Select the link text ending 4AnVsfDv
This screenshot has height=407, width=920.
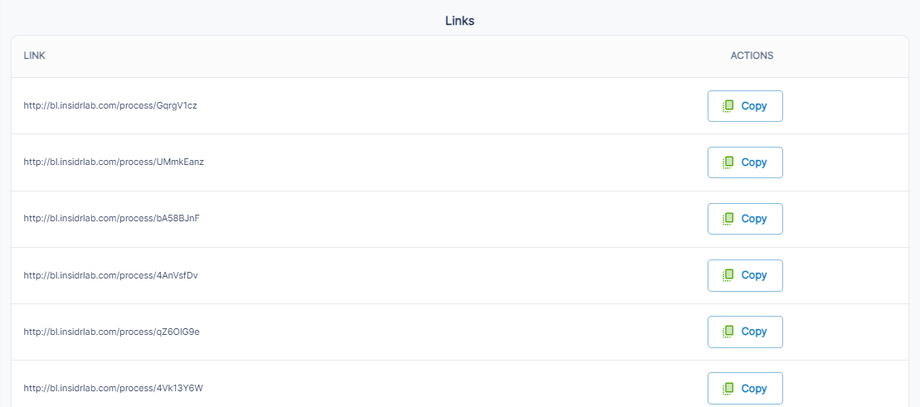pos(110,275)
